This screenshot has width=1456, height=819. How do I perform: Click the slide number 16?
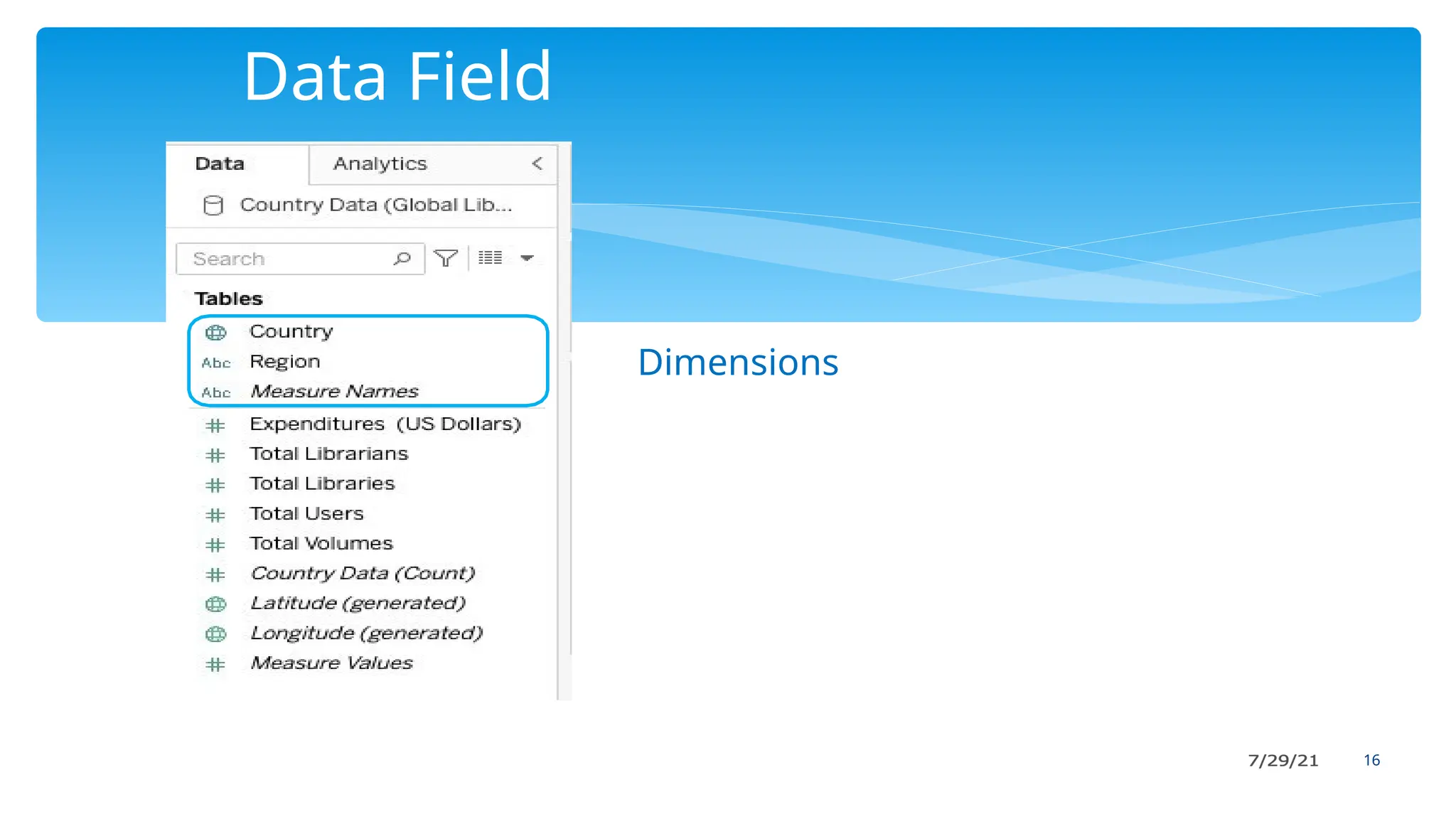point(1371,760)
